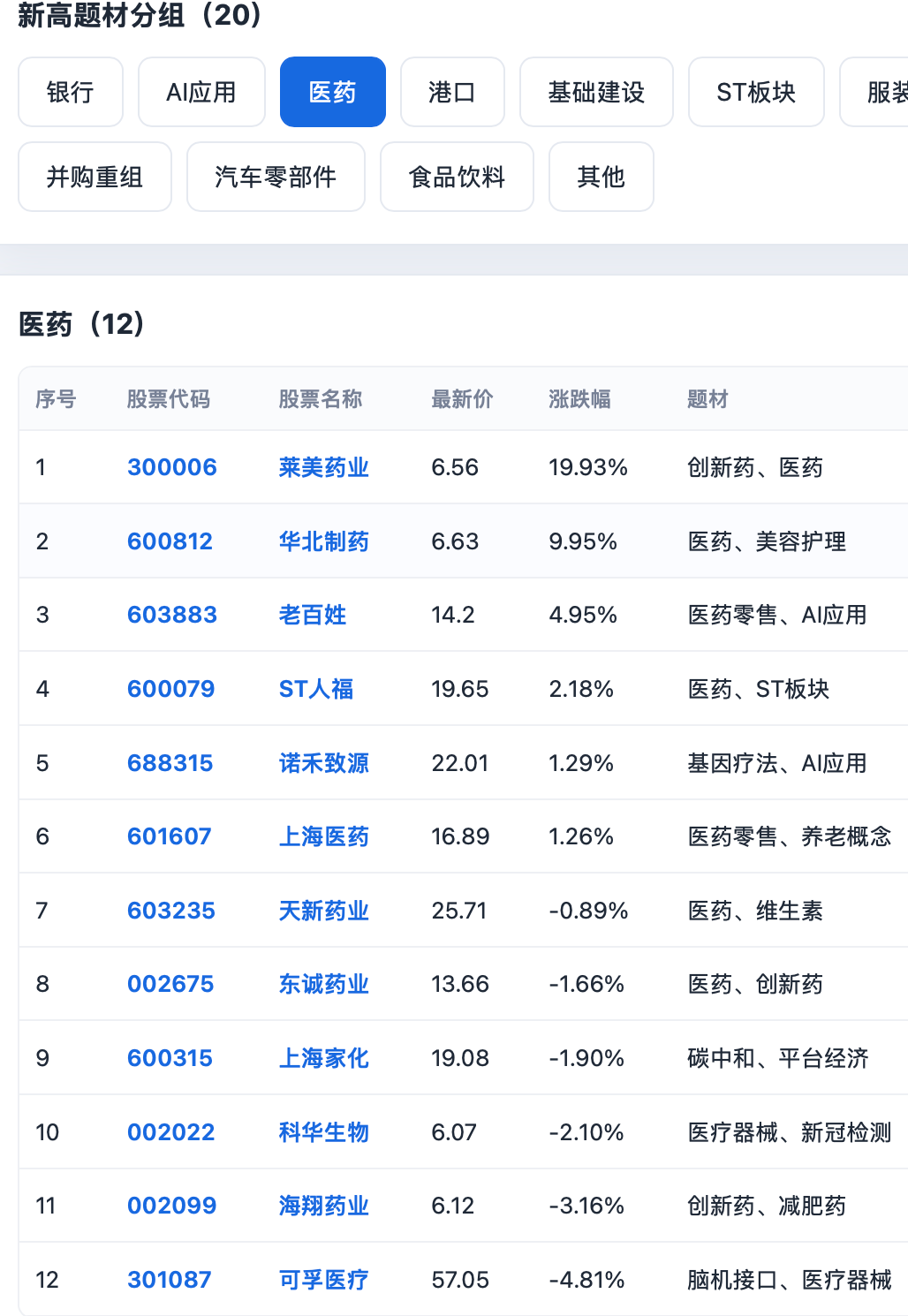Click the price 25.71
Image resolution: width=908 pixels, height=1316 pixels.
459,911
